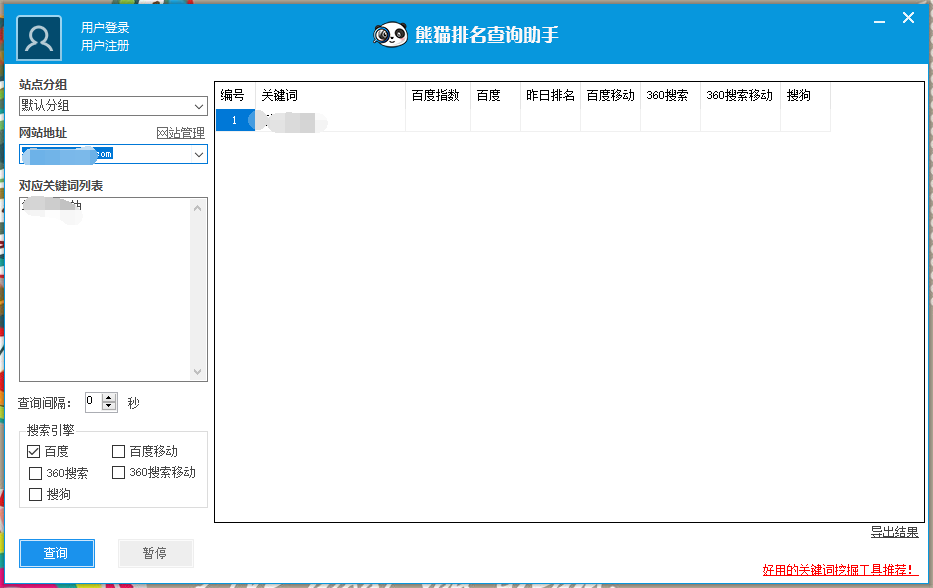
Task: Click the 关键词 column header
Action: (x=330, y=95)
